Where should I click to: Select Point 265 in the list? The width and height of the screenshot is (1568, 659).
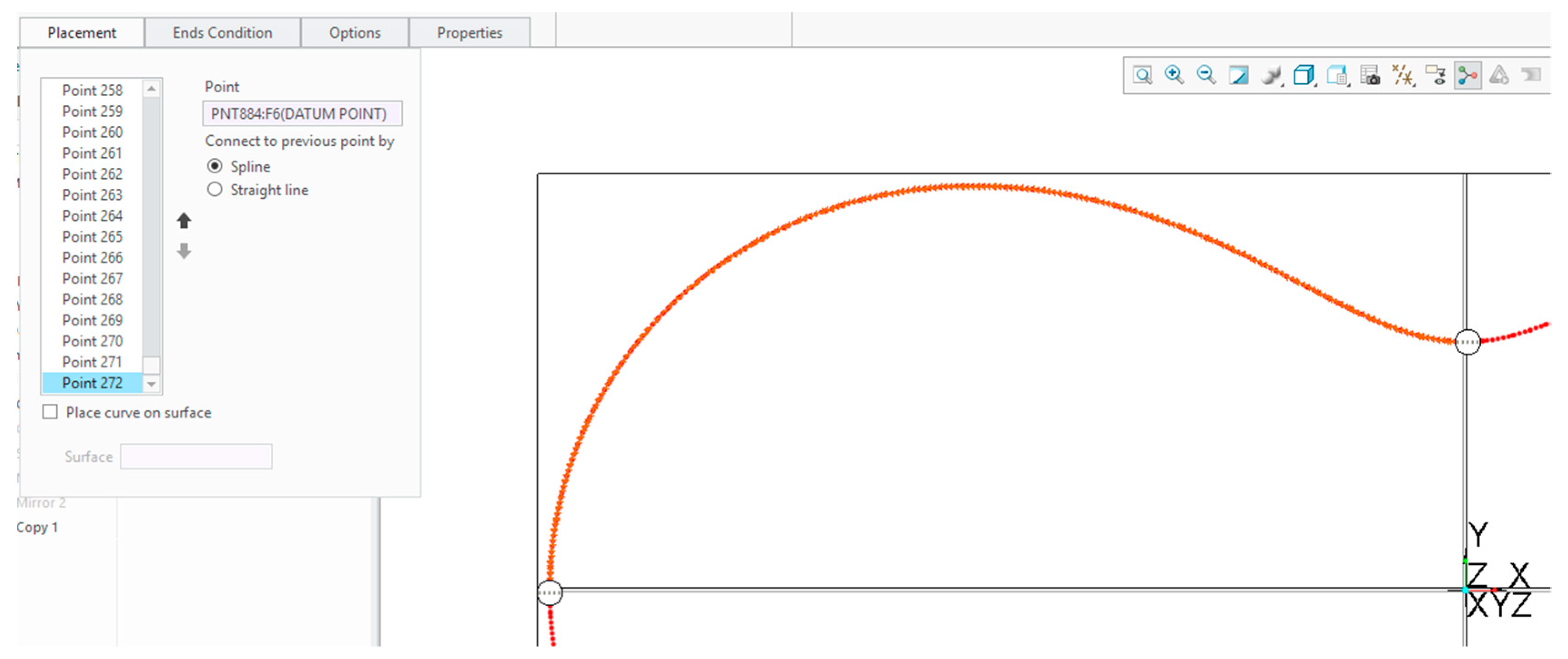point(92,237)
